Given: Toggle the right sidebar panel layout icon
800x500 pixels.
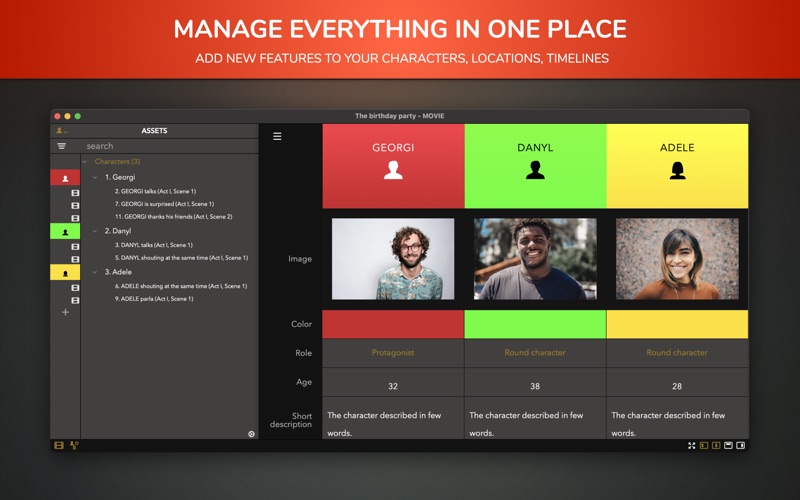Looking at the screenshot, I should 740,445.
